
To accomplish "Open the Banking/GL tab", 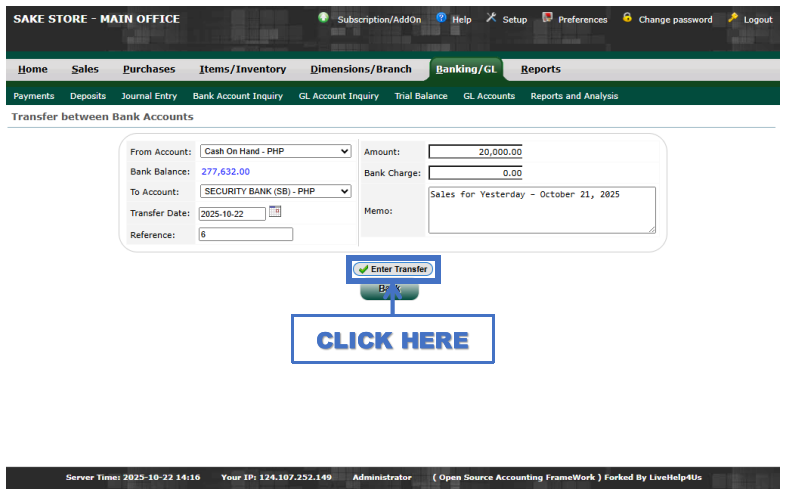I will click(x=468, y=69).
